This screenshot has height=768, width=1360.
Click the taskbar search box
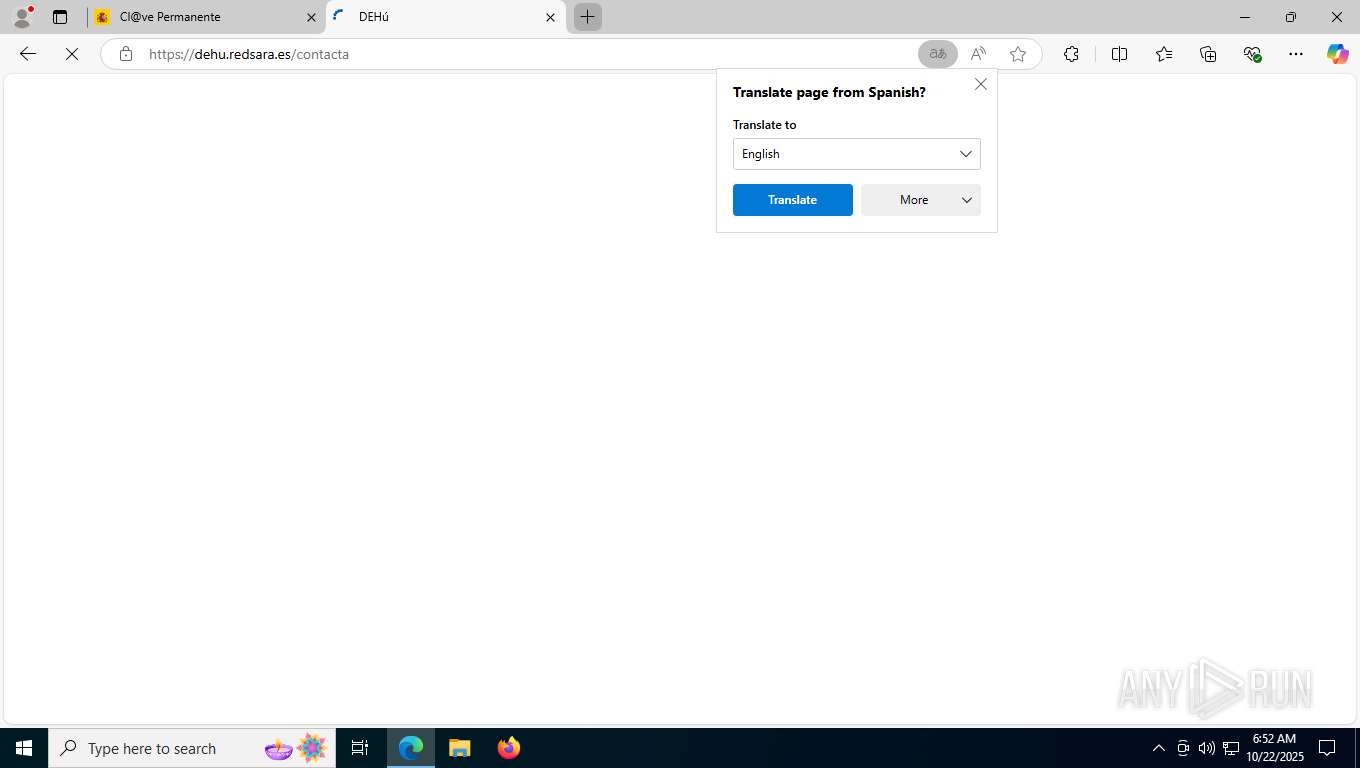coord(192,748)
